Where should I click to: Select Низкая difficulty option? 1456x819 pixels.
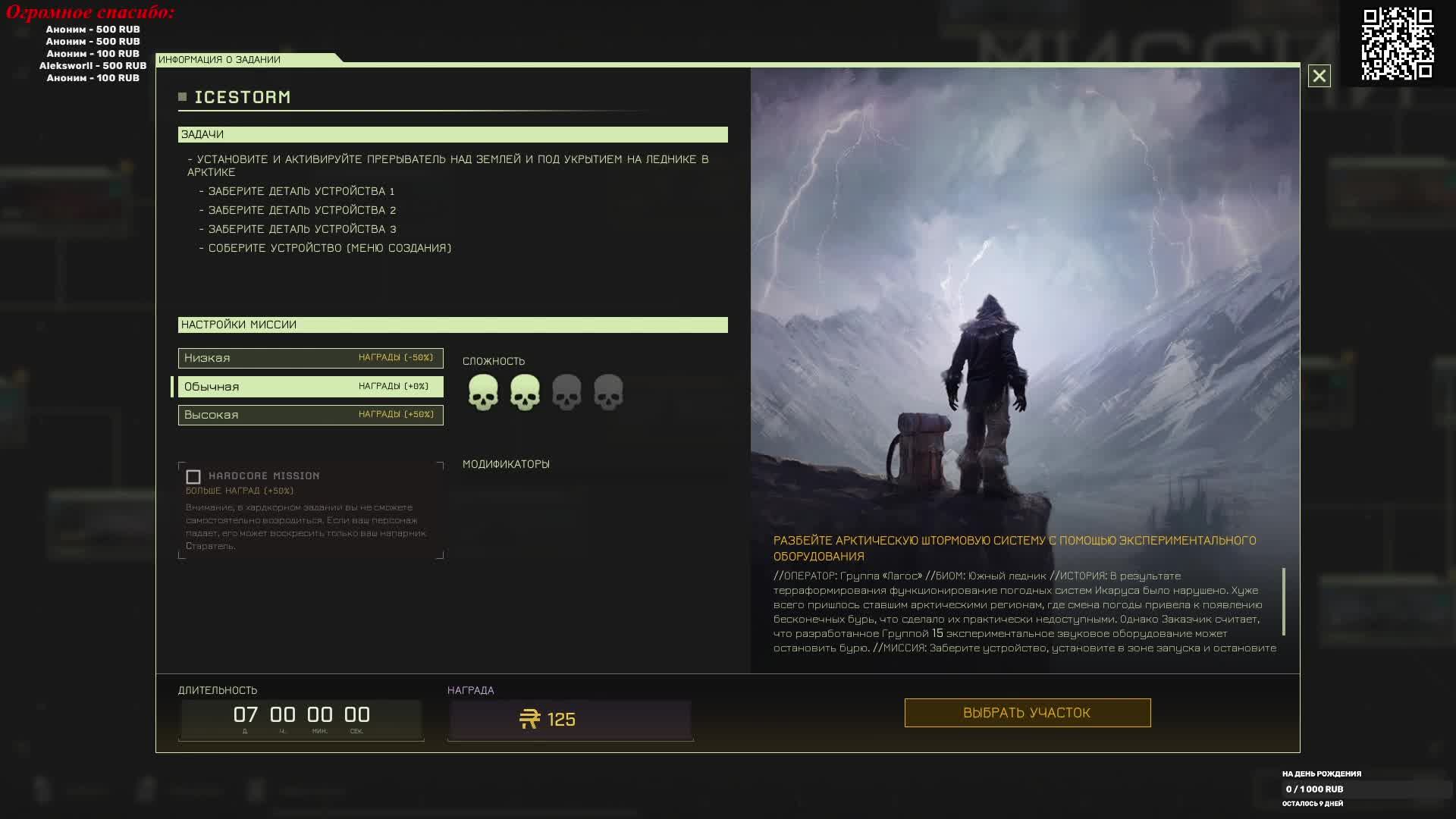[310, 358]
